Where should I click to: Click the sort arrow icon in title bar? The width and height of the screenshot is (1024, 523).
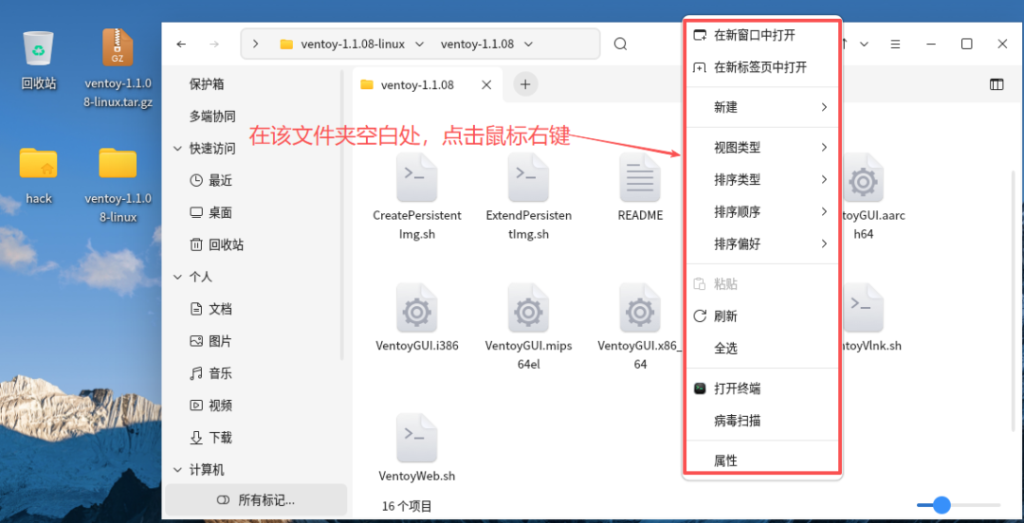844,44
